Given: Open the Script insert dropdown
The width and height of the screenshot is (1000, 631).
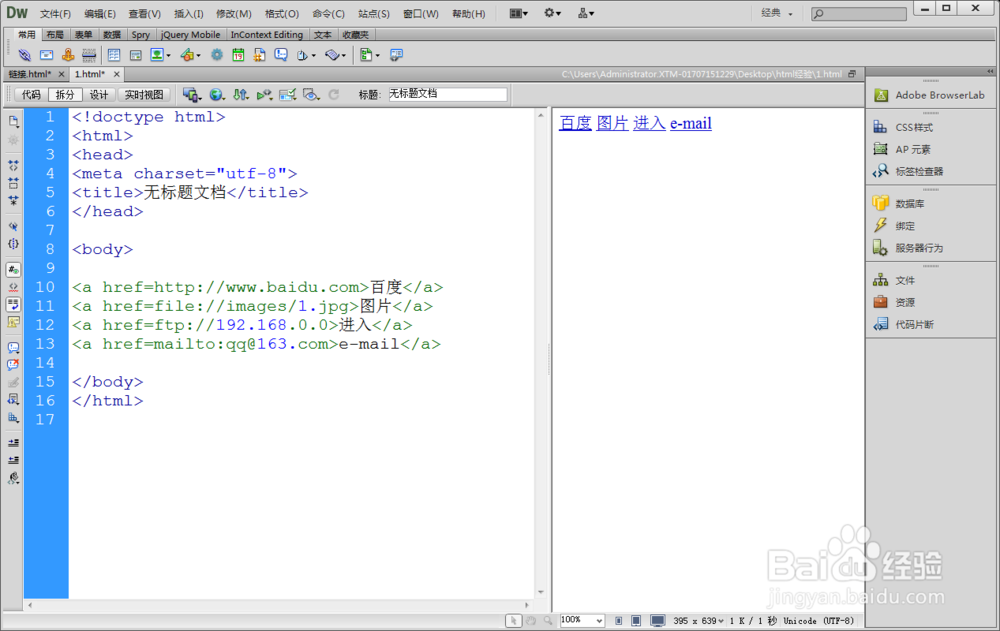Looking at the screenshot, I should pos(335,55).
